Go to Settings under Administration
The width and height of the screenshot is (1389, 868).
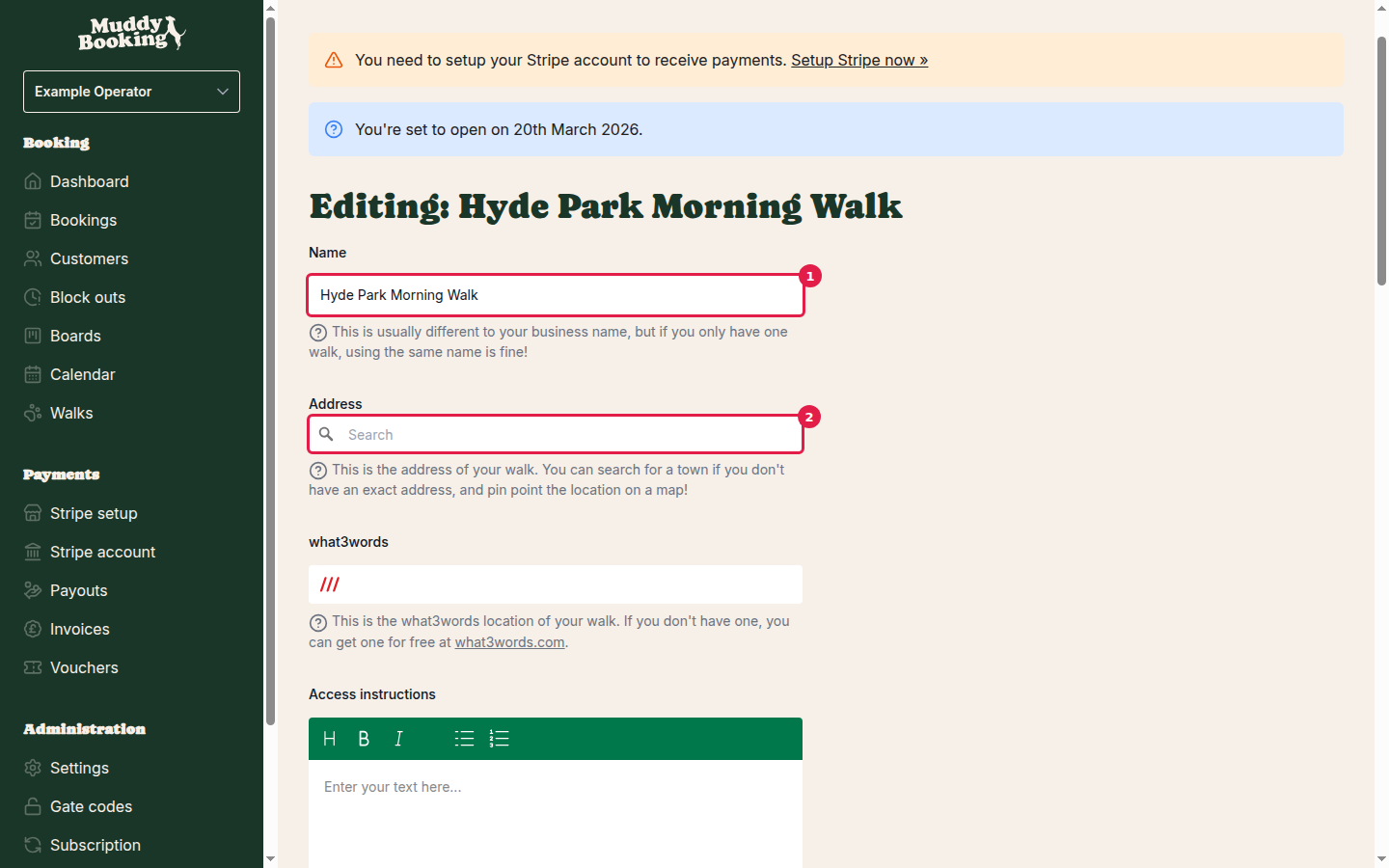[x=79, y=768]
